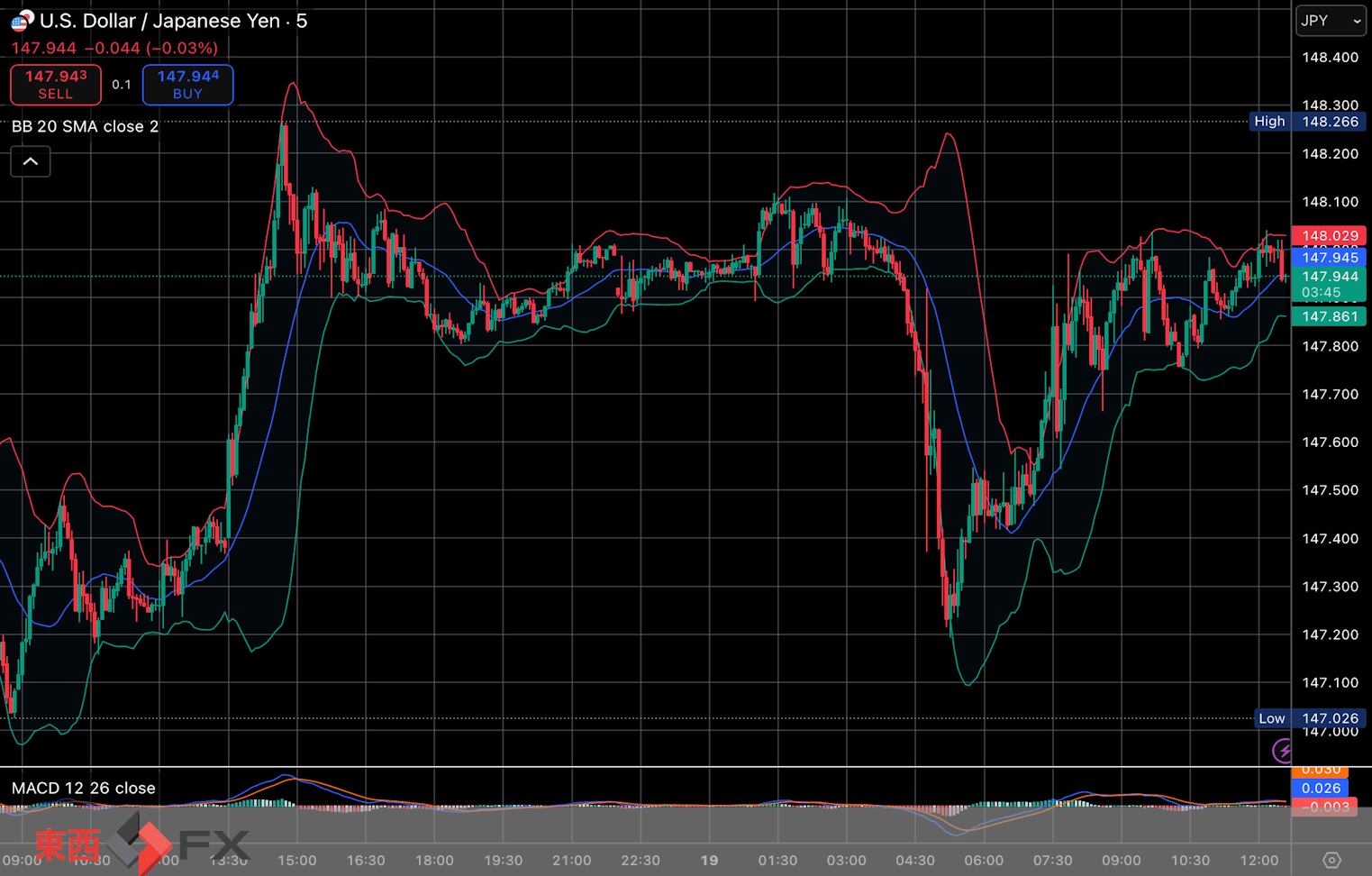Click the red 148.029 upper band price tag

(x=1329, y=236)
